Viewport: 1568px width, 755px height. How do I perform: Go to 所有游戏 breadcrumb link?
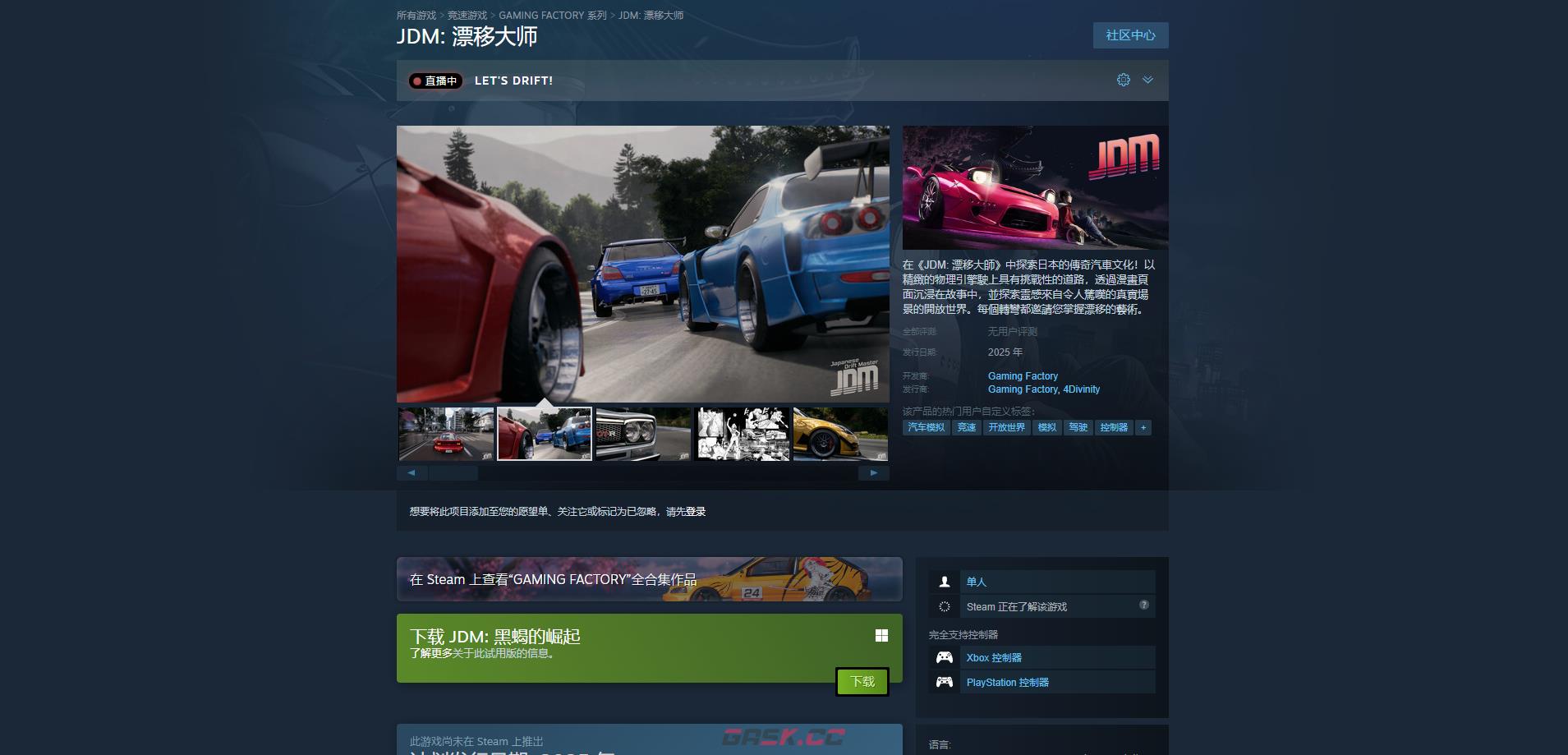tap(416, 16)
